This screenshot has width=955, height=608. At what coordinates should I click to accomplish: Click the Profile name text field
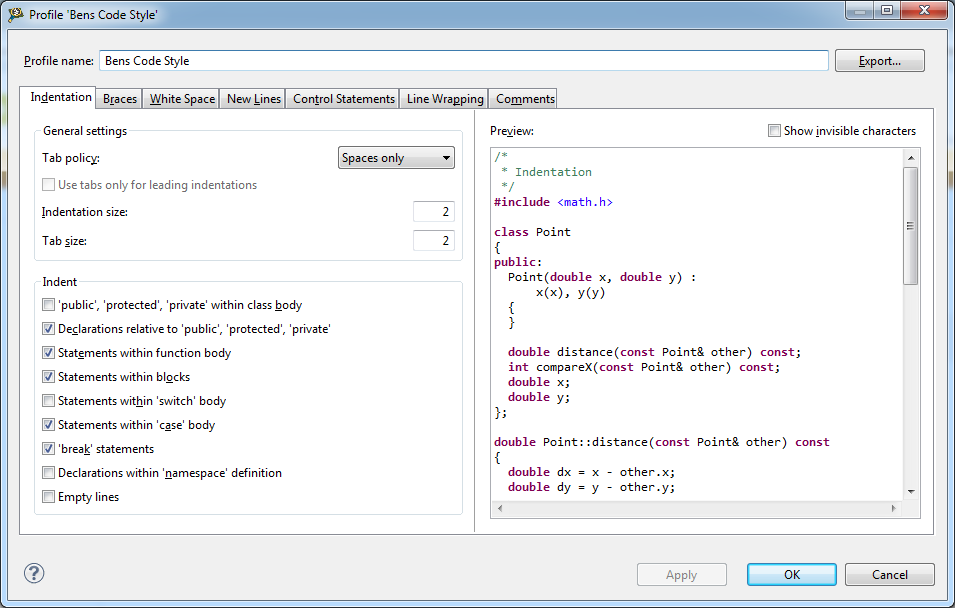463,61
